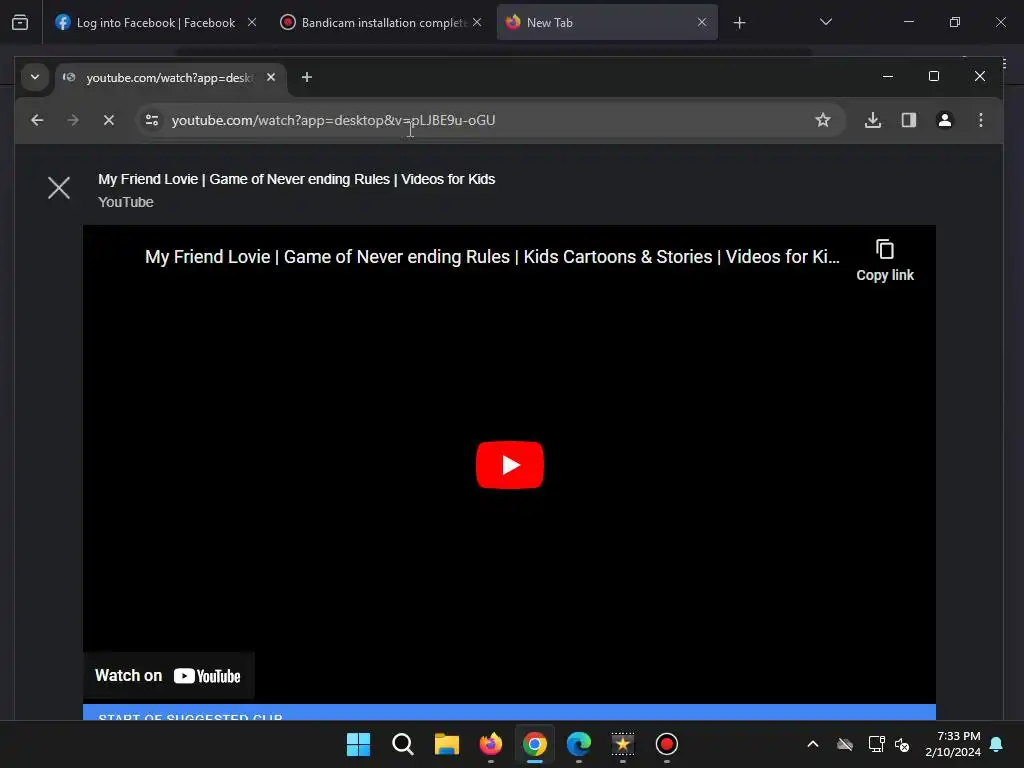Click the video title in the player
The width and height of the screenshot is (1024, 768).
[492, 257]
